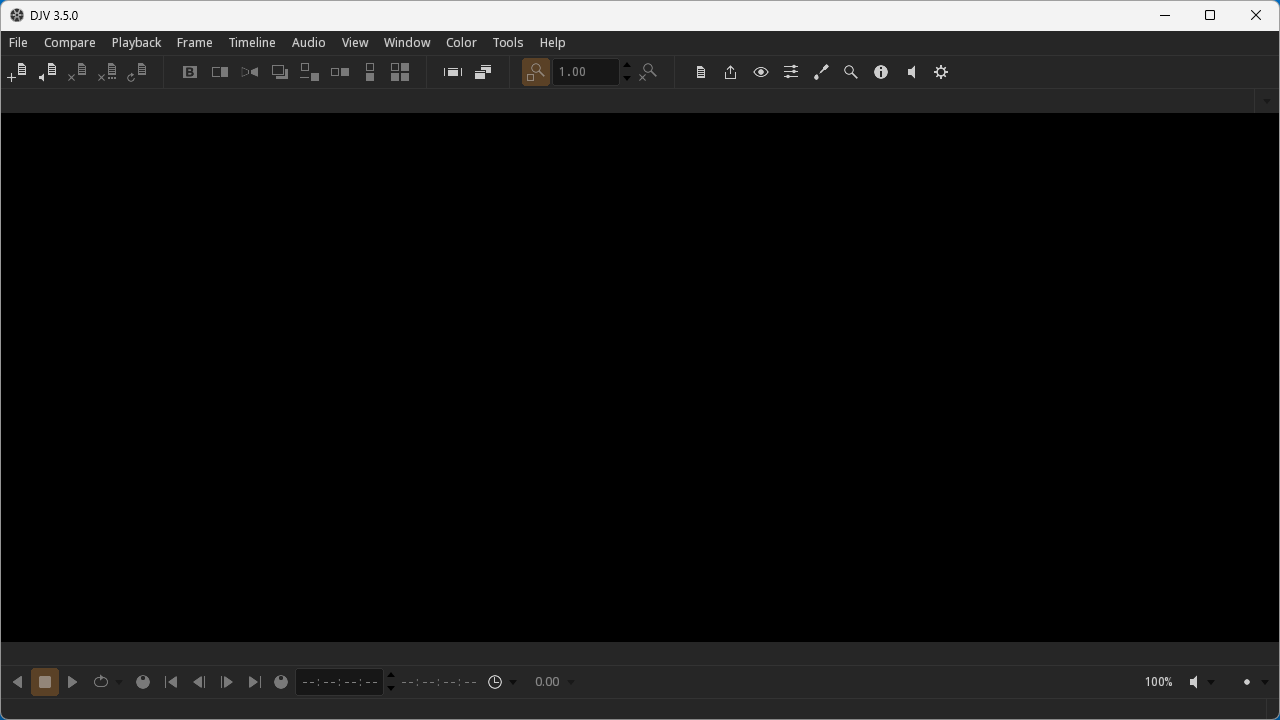Viewport: 1280px width, 720px height.
Task: Click the zoom value field 1.00
Action: pos(586,72)
